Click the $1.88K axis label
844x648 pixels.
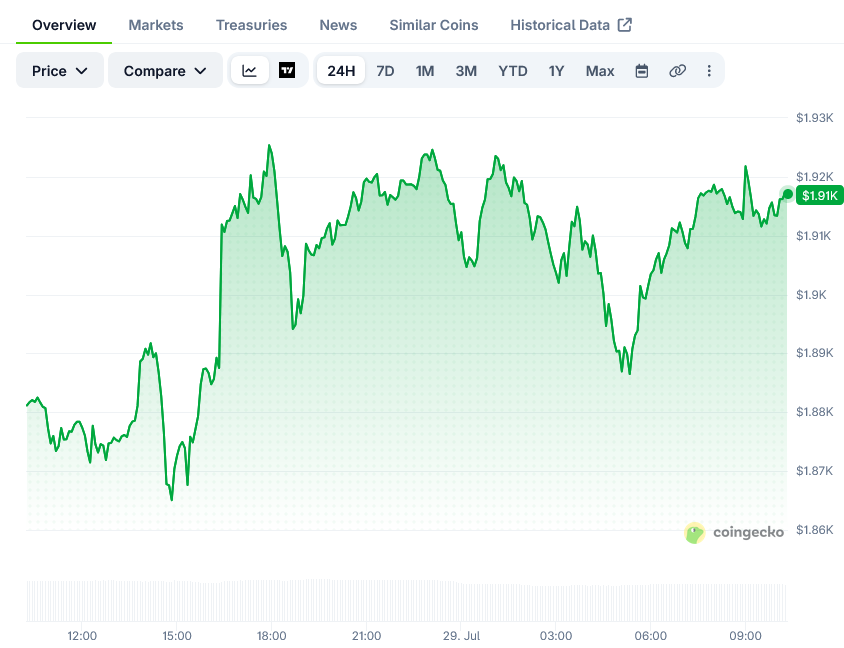coord(814,412)
